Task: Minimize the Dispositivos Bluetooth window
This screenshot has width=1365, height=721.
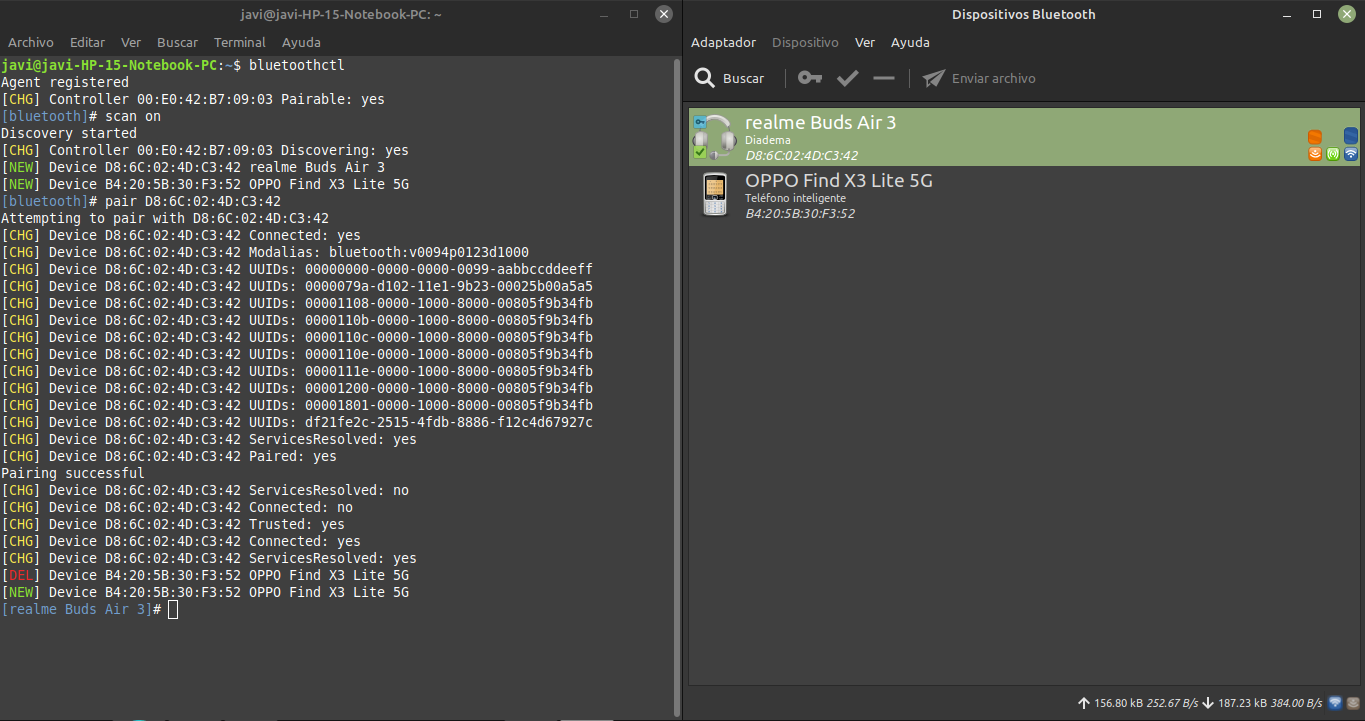Action: [x=1288, y=14]
